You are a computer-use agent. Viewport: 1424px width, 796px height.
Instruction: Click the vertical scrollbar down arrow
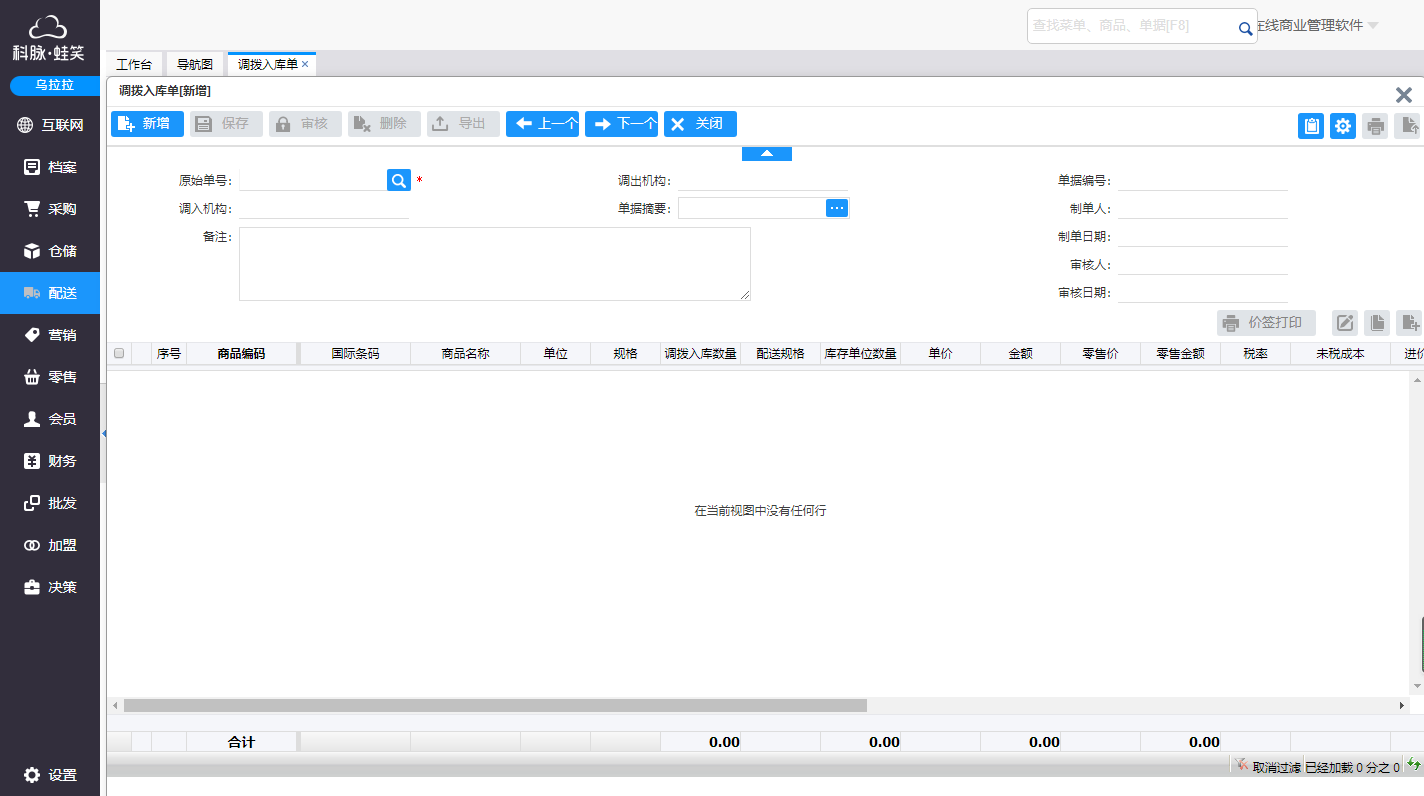tap(1417, 686)
